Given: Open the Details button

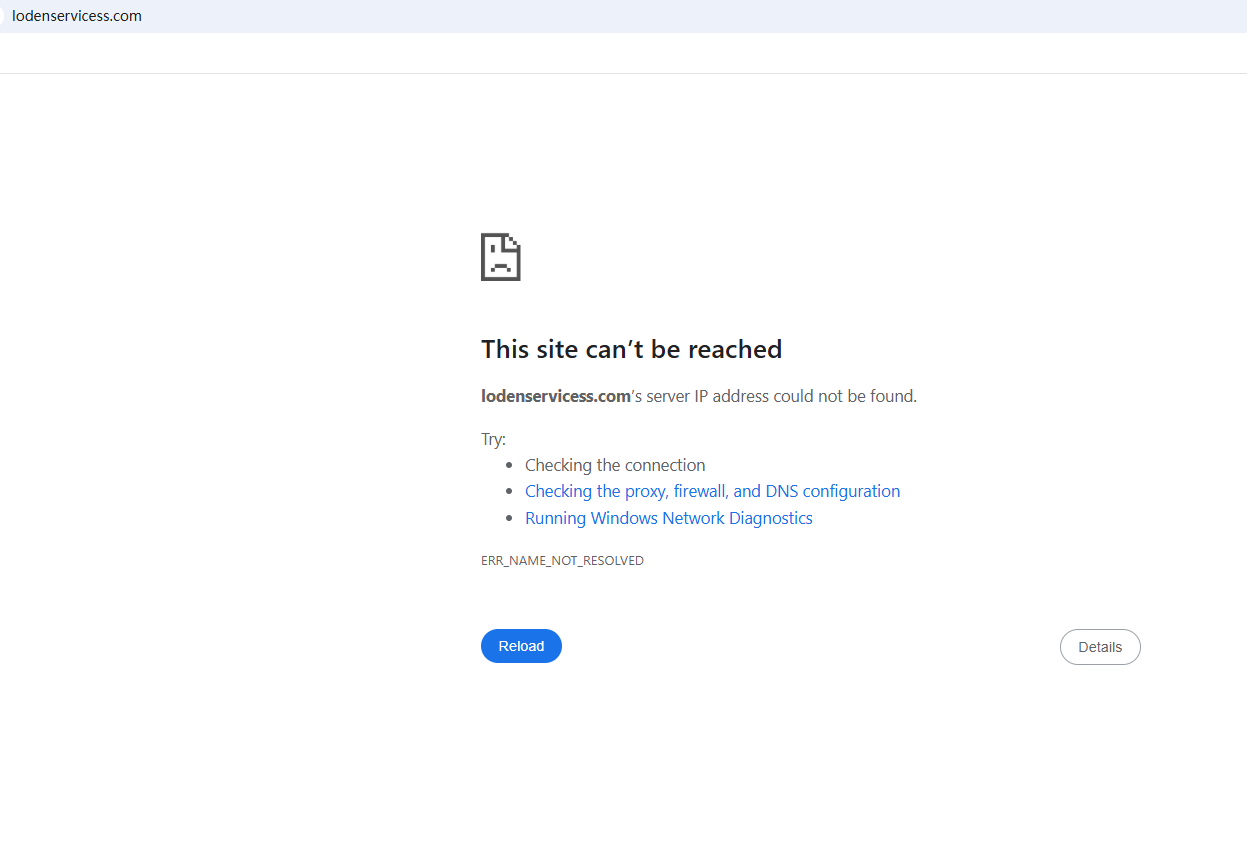Looking at the screenshot, I should click(1100, 647).
